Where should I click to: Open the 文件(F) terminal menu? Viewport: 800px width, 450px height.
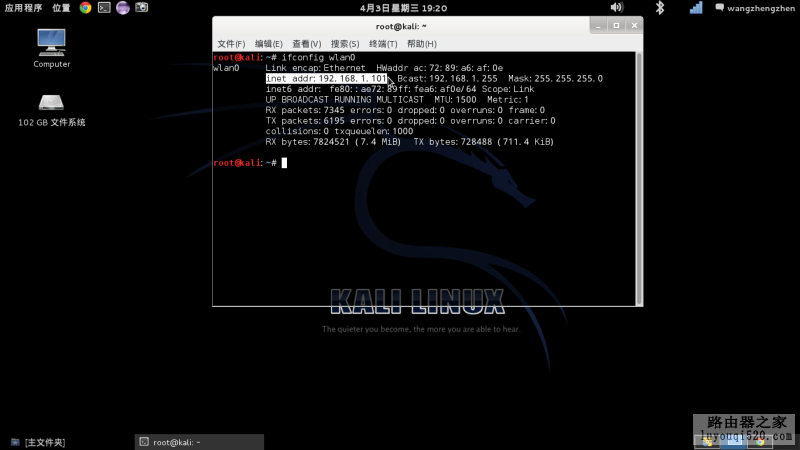point(231,44)
